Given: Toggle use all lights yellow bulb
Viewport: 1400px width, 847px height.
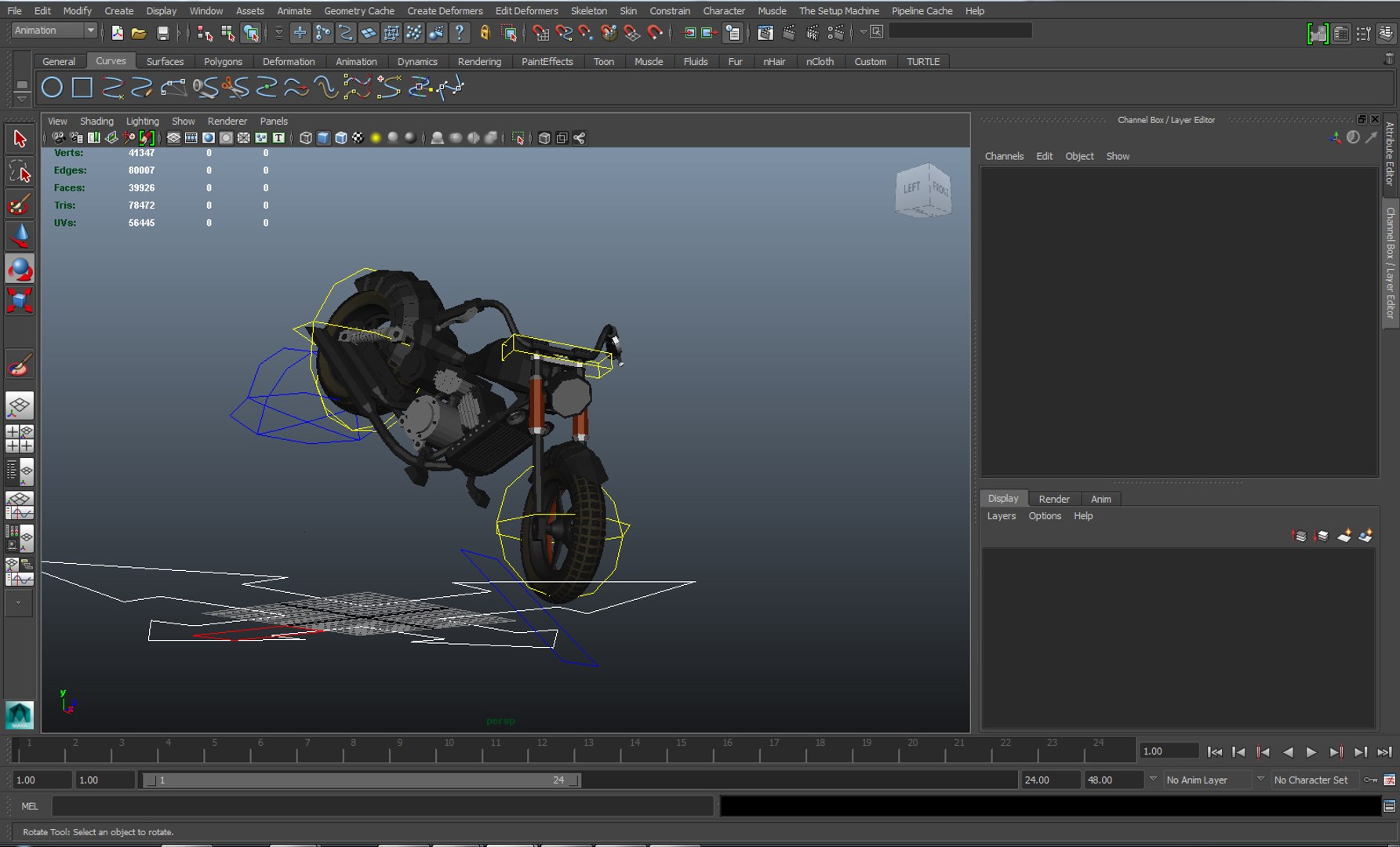Looking at the screenshot, I should click(376, 138).
